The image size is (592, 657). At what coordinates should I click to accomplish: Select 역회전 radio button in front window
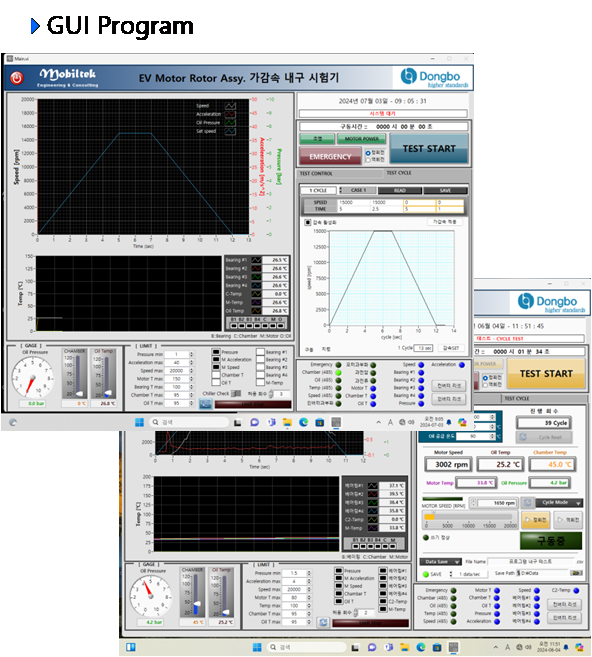click(x=368, y=160)
